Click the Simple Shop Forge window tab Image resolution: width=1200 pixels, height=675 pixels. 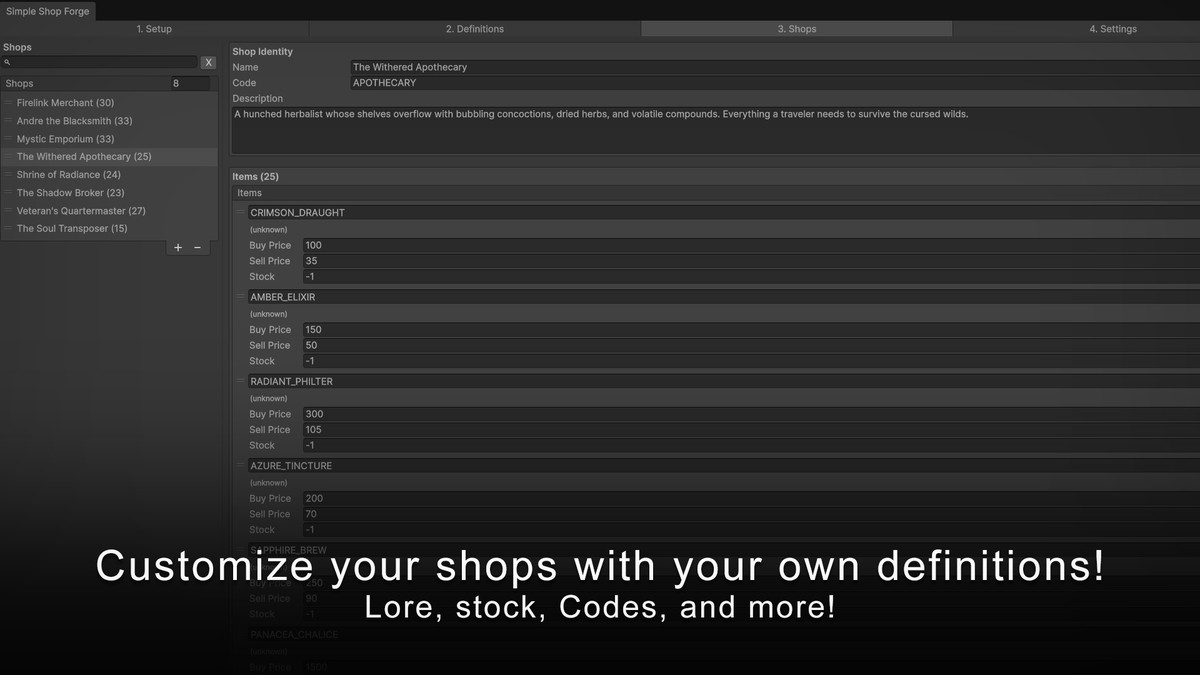pyautogui.click(x=48, y=11)
